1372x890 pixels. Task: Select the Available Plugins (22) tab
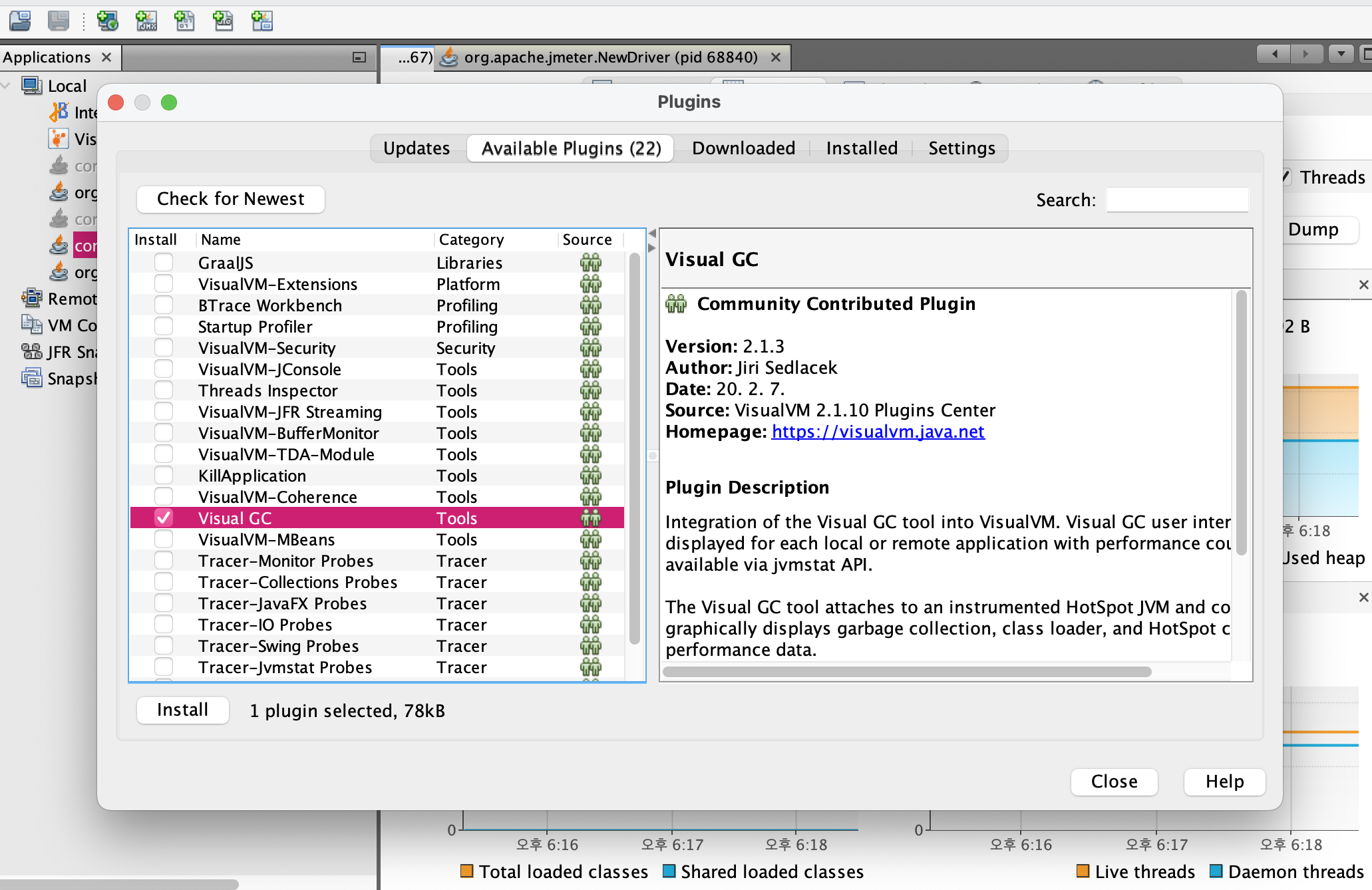pos(571,148)
